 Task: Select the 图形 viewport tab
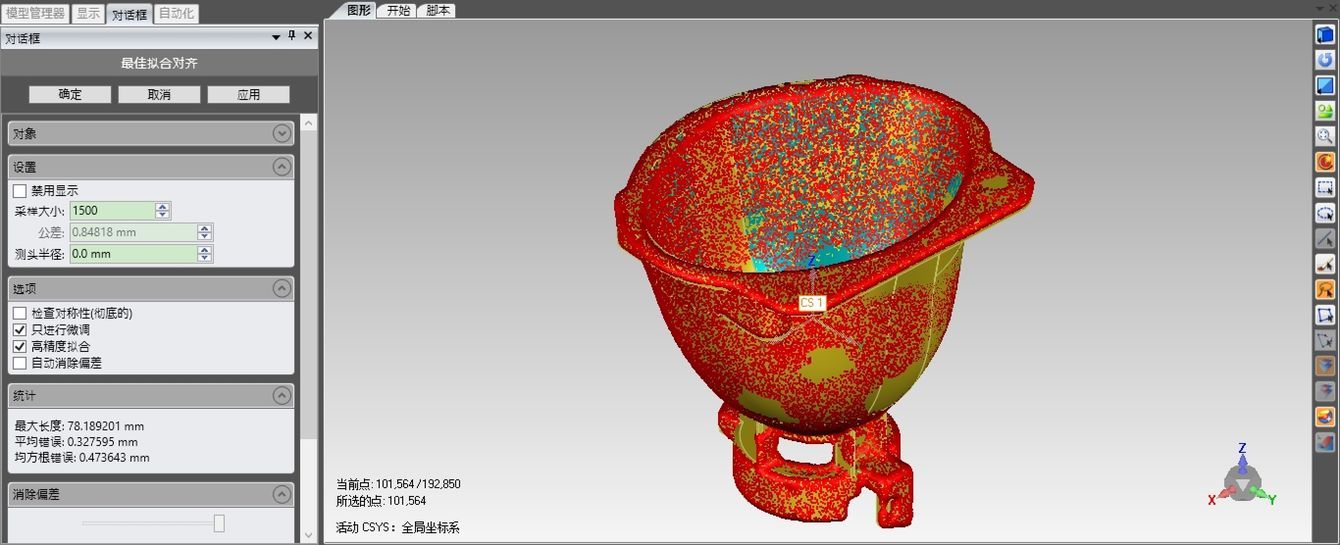[359, 10]
